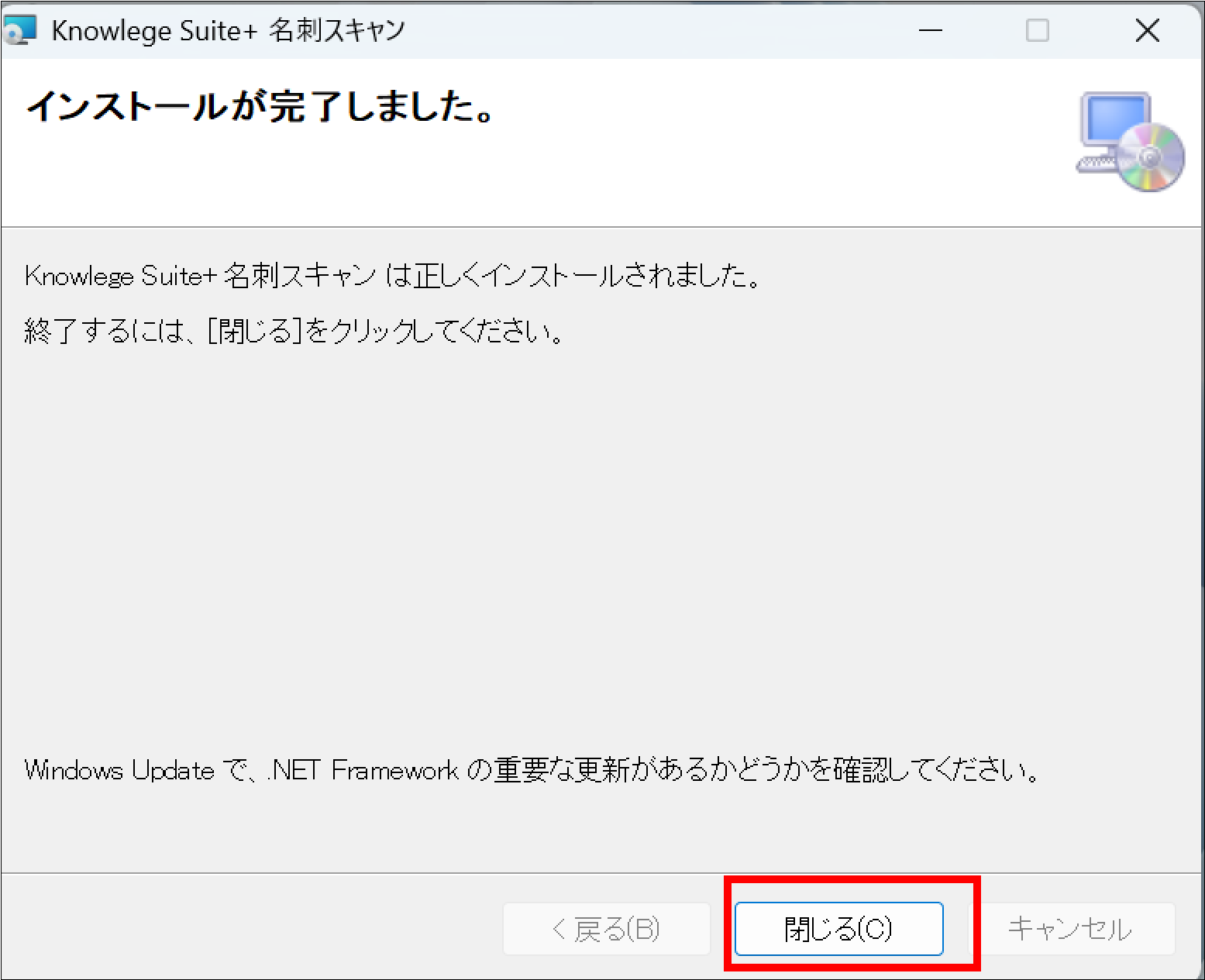1205x980 pixels.
Task: Minimize the installer window
Action: coord(931,31)
